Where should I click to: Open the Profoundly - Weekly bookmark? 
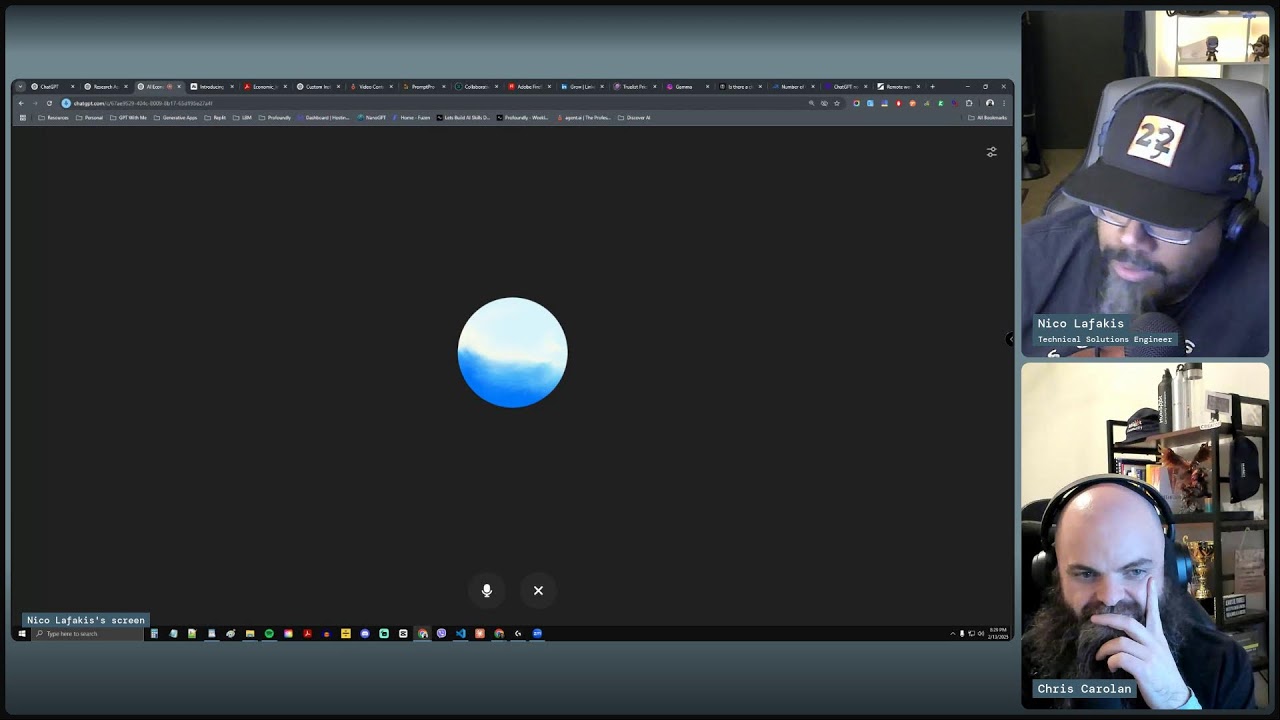click(x=523, y=118)
